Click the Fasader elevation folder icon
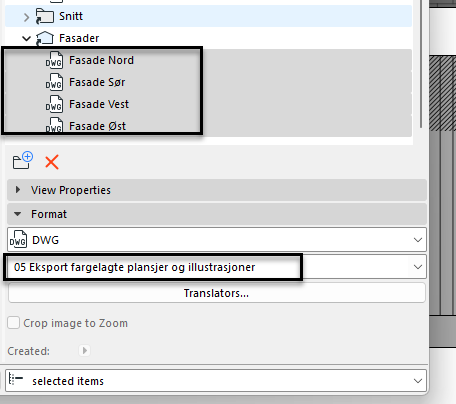 [x=45, y=38]
